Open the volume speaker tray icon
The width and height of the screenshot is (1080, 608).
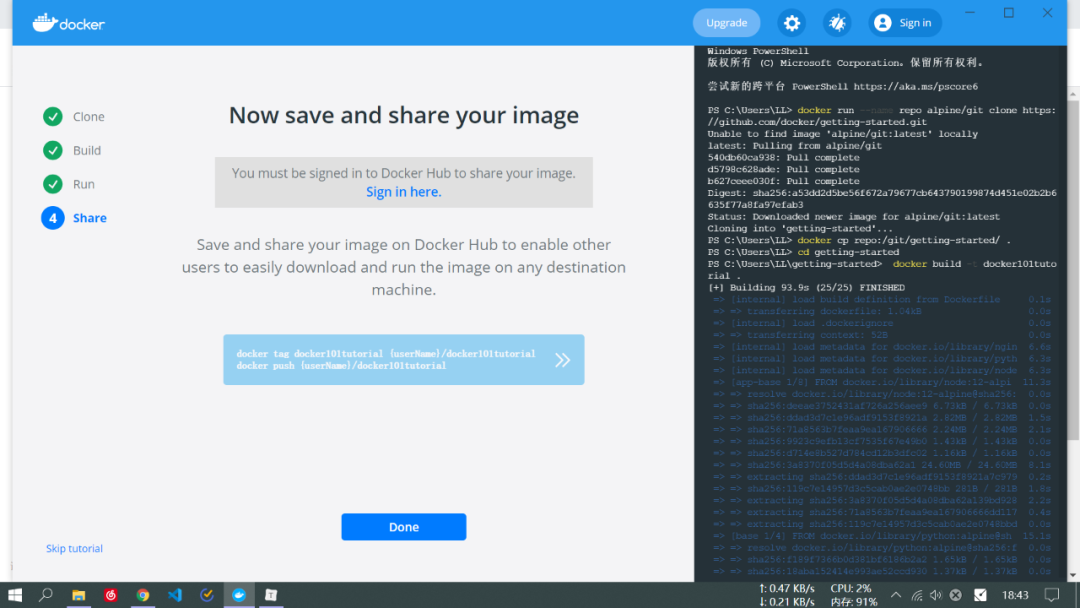[x=935, y=595]
